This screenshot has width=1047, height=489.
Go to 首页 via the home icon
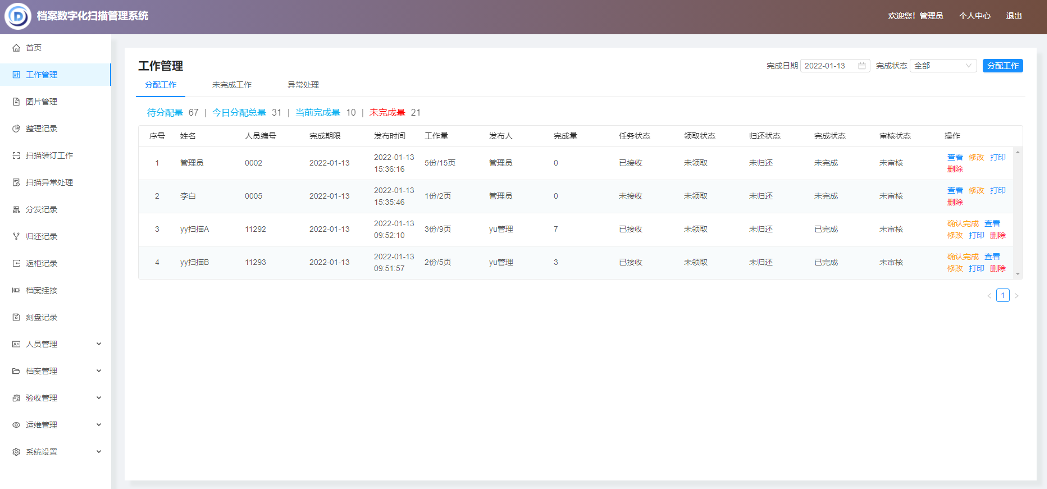point(16,48)
